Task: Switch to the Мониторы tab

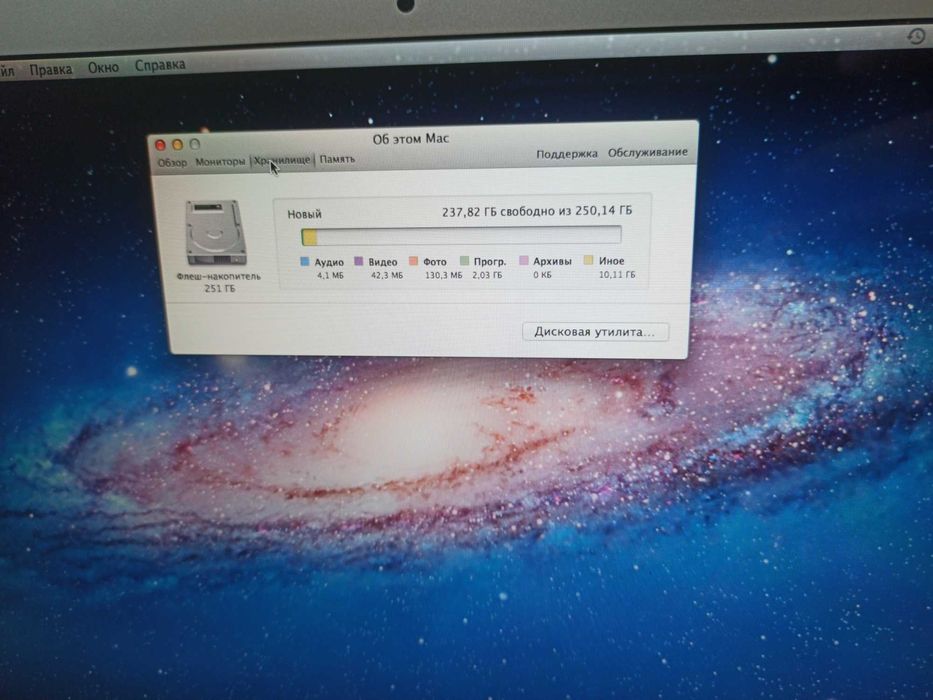Action: [x=220, y=161]
